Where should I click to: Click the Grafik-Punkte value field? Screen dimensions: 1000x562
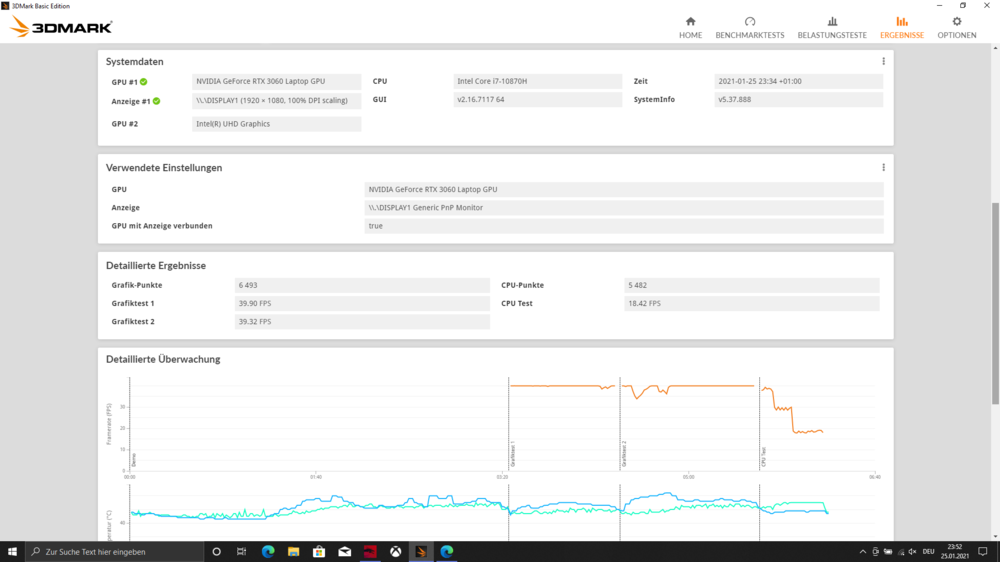tap(361, 285)
